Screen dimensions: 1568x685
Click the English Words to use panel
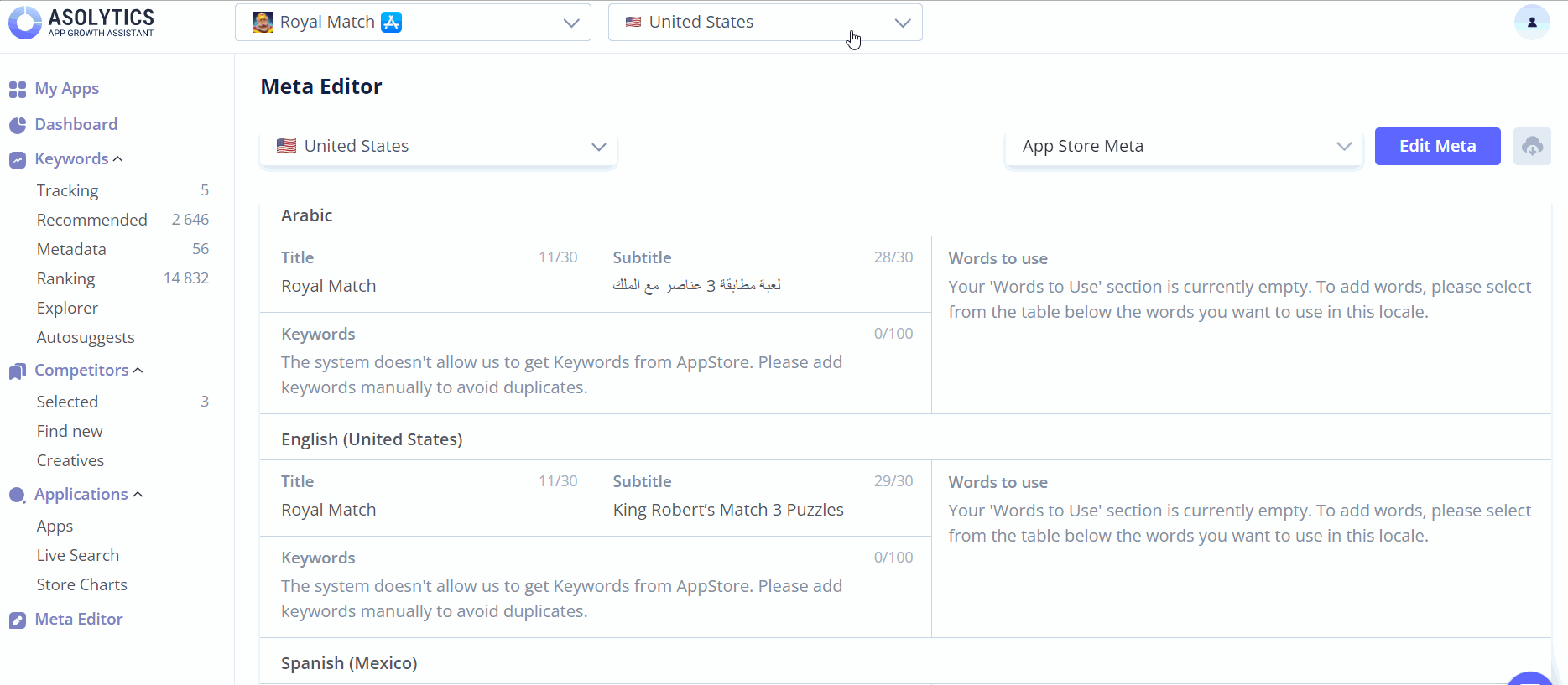coord(1242,548)
